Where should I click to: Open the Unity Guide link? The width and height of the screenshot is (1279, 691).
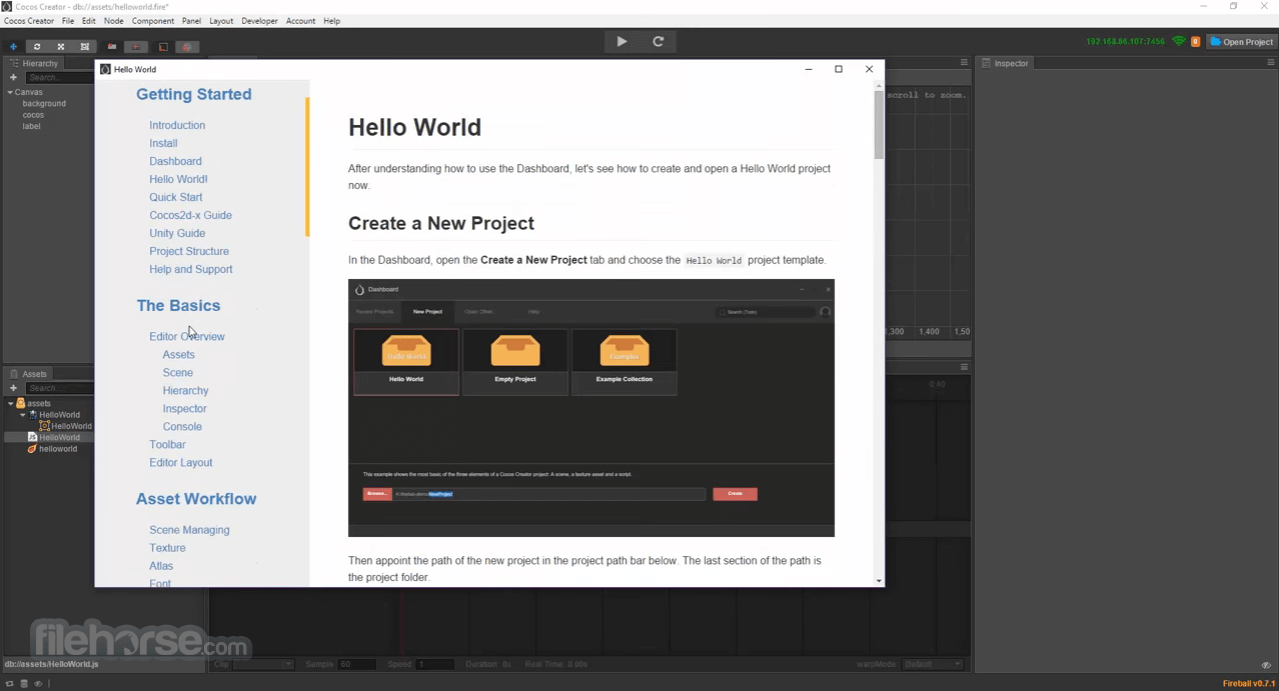[x=177, y=233]
